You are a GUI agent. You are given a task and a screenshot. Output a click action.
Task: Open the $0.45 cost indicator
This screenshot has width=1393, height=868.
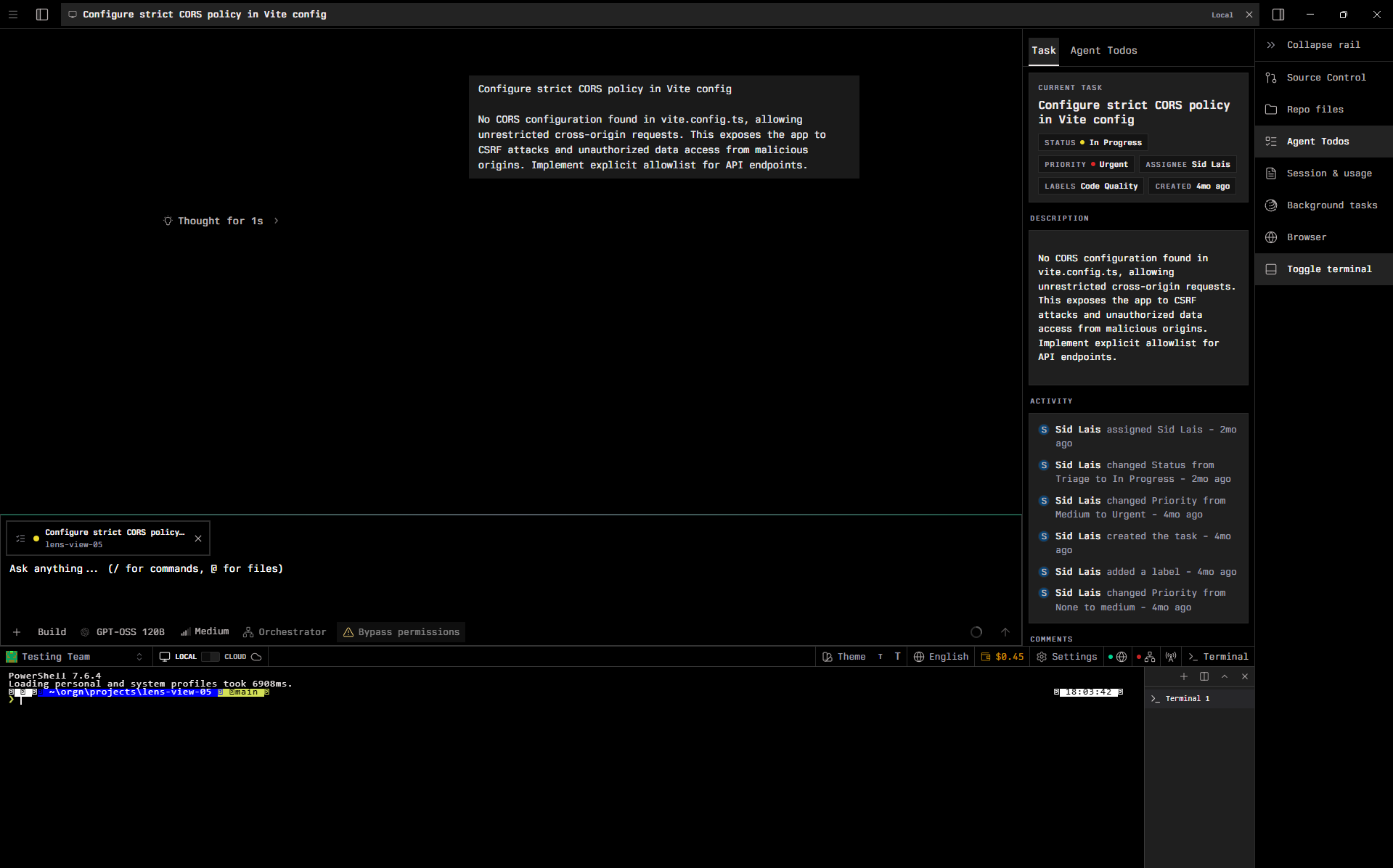click(x=1002, y=657)
